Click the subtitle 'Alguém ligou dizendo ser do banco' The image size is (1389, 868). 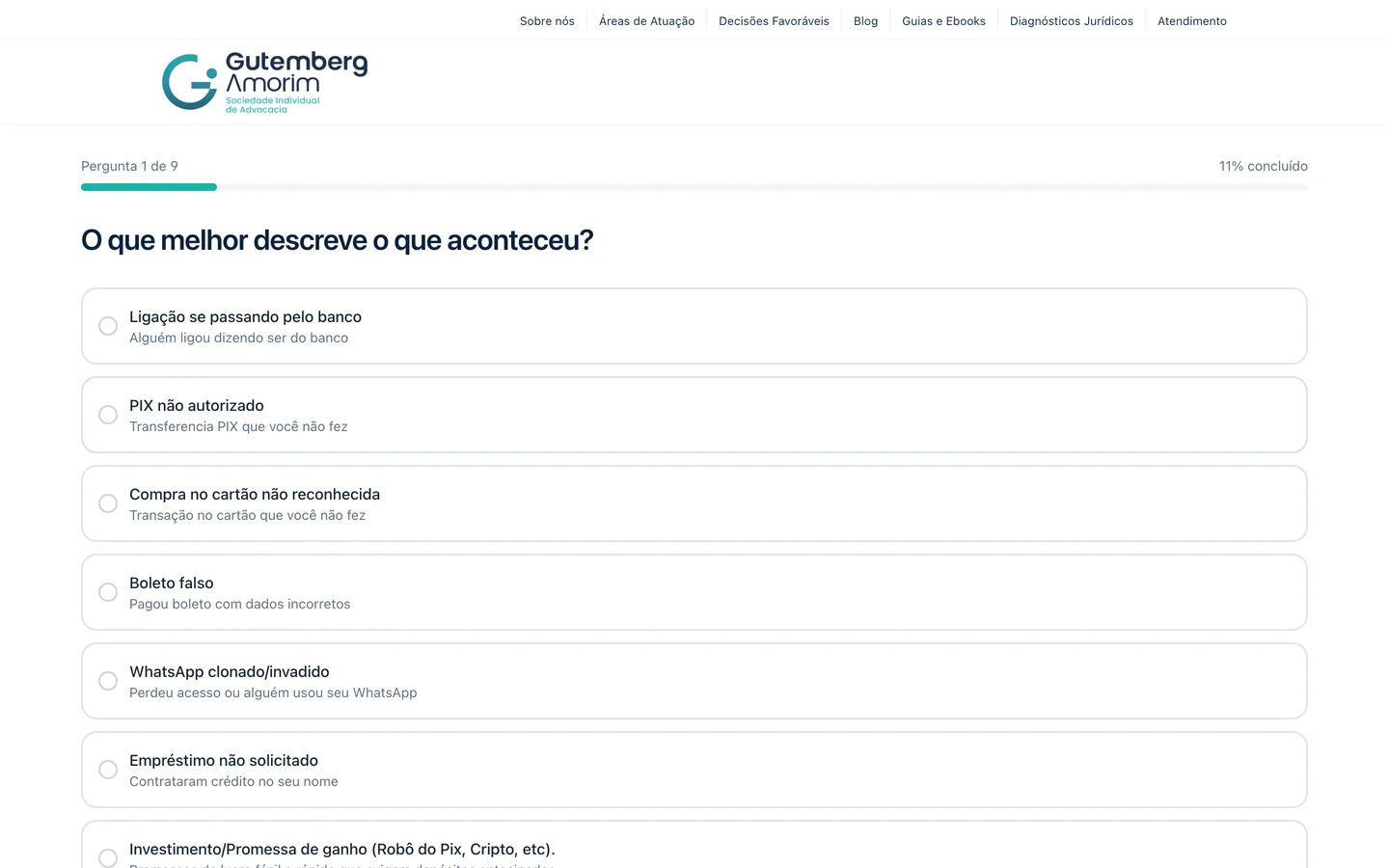coord(238,338)
